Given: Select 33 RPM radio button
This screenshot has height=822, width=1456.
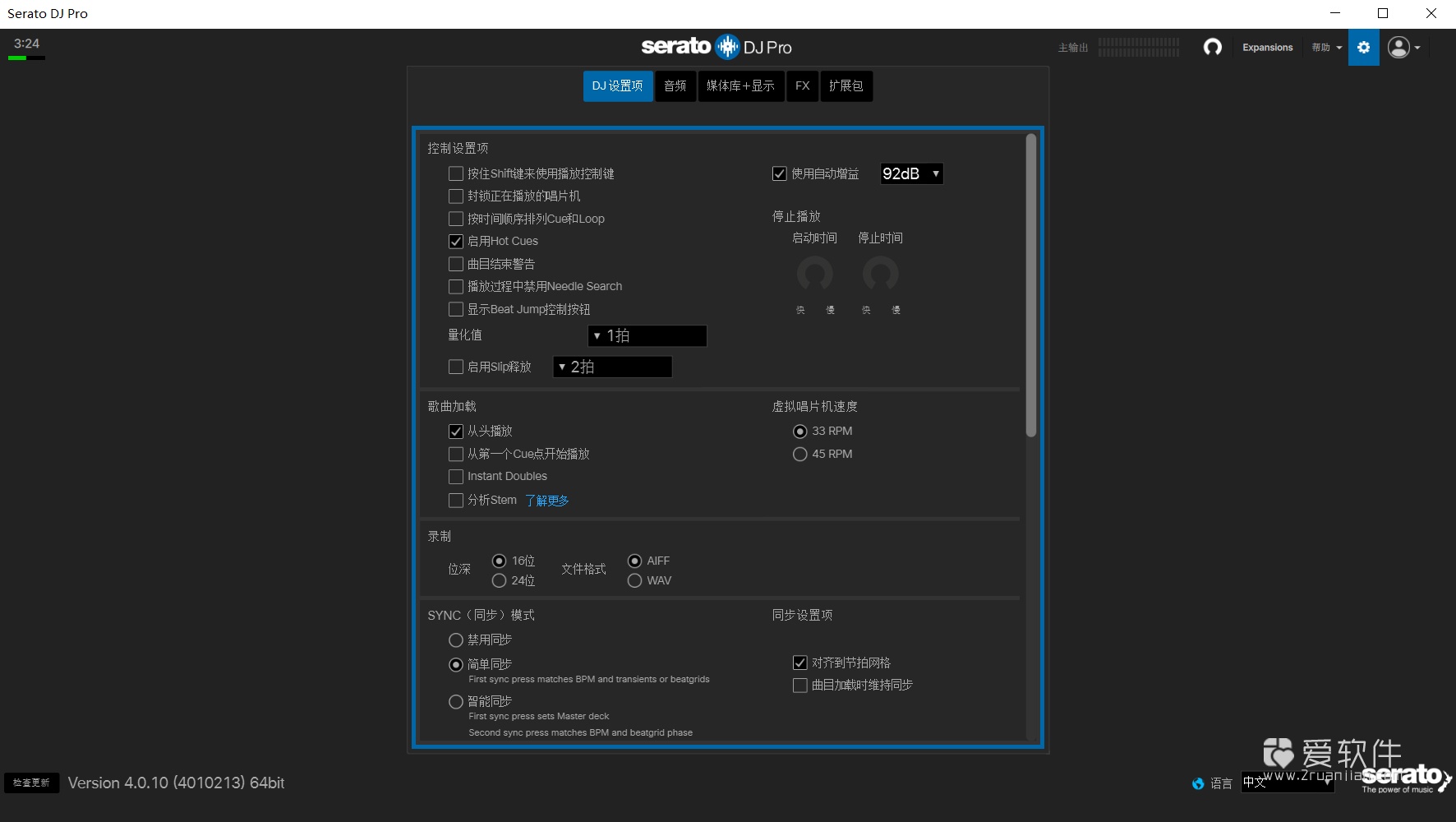Looking at the screenshot, I should coord(799,432).
